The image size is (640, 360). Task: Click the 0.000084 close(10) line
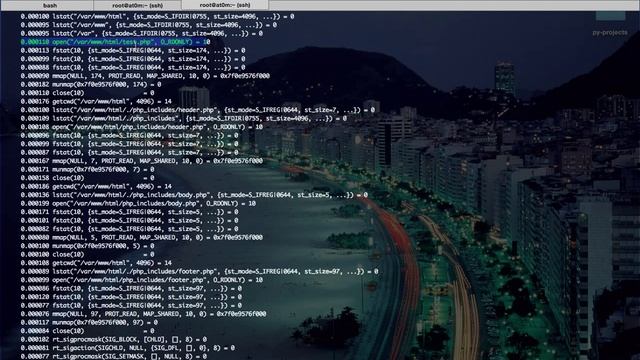click(x=87, y=331)
